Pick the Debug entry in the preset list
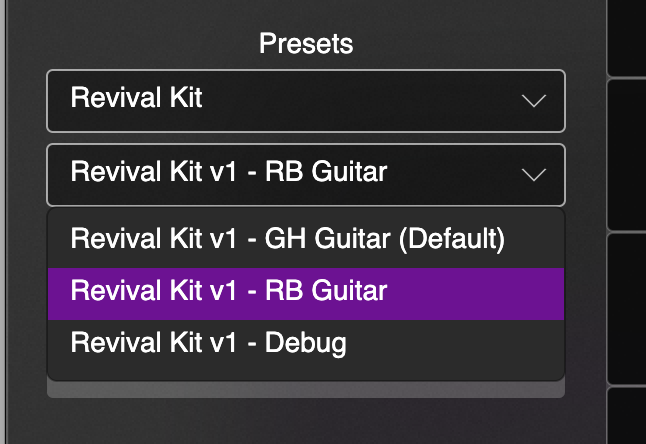 click(208, 344)
